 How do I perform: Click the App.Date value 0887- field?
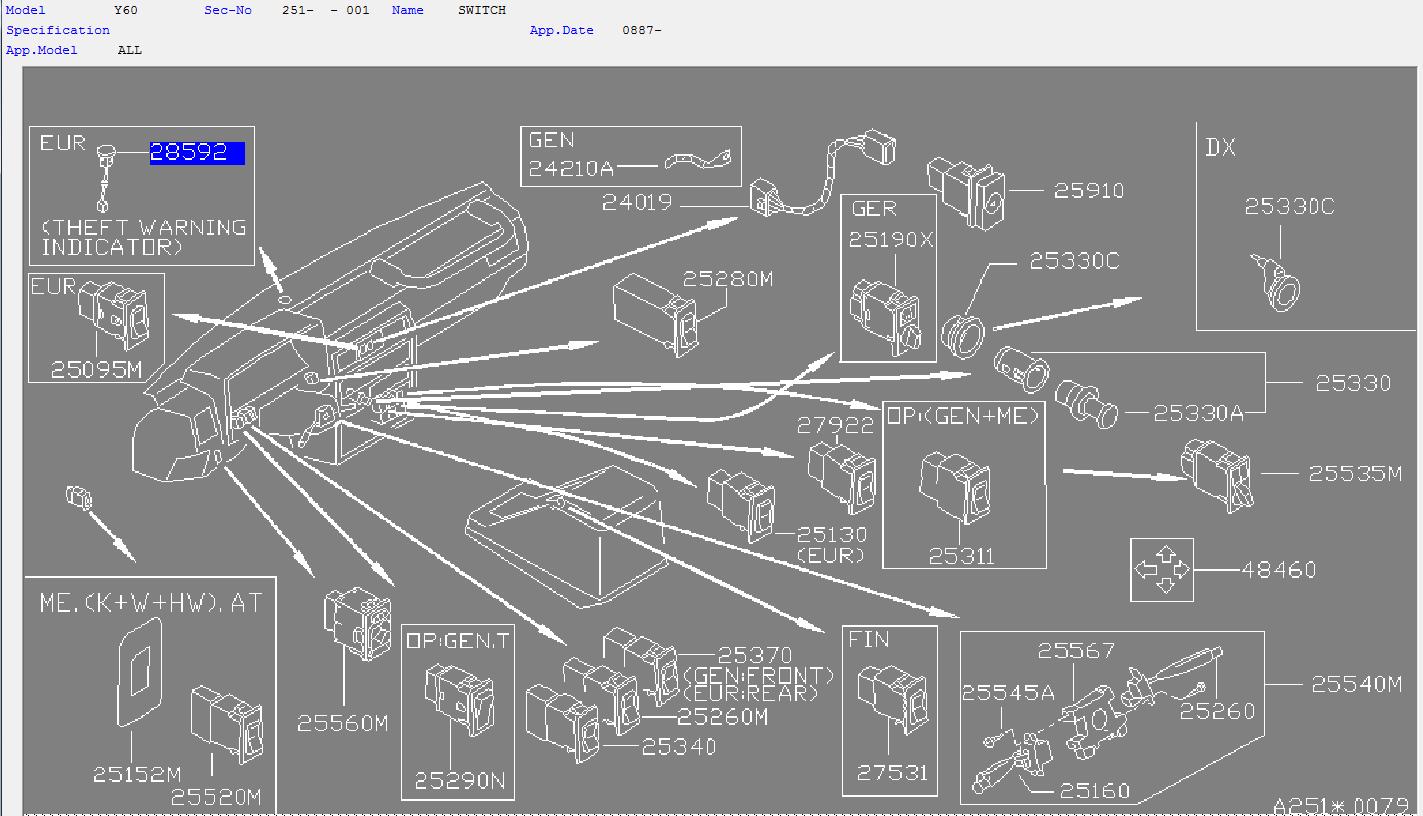(x=642, y=30)
